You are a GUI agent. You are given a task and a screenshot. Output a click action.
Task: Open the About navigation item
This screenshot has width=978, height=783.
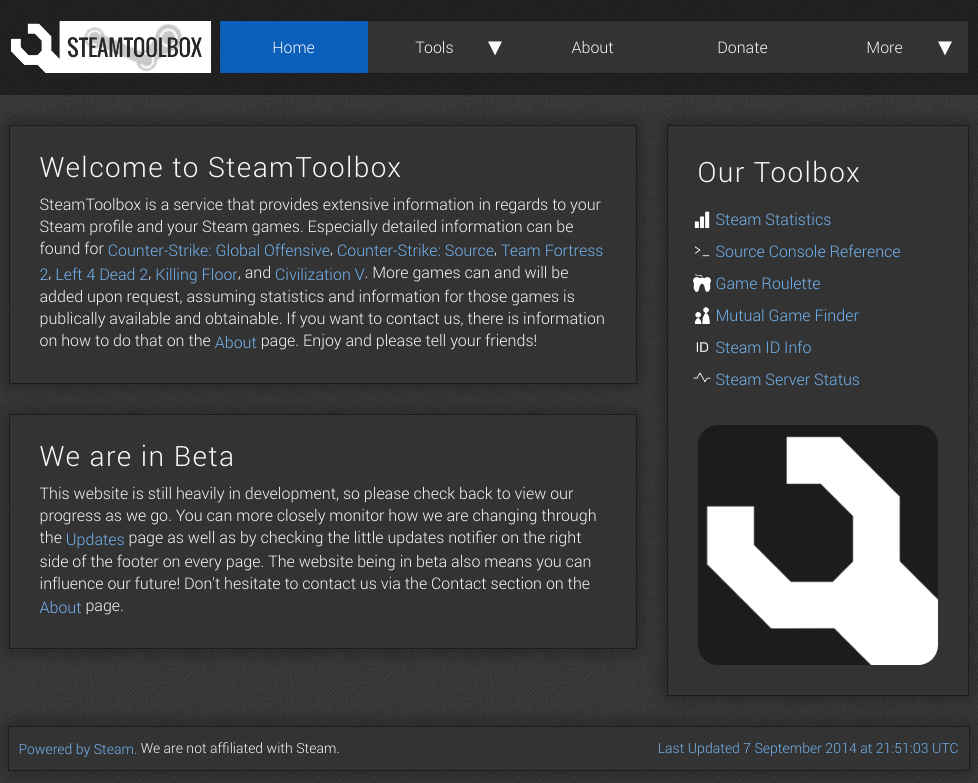(x=592, y=47)
